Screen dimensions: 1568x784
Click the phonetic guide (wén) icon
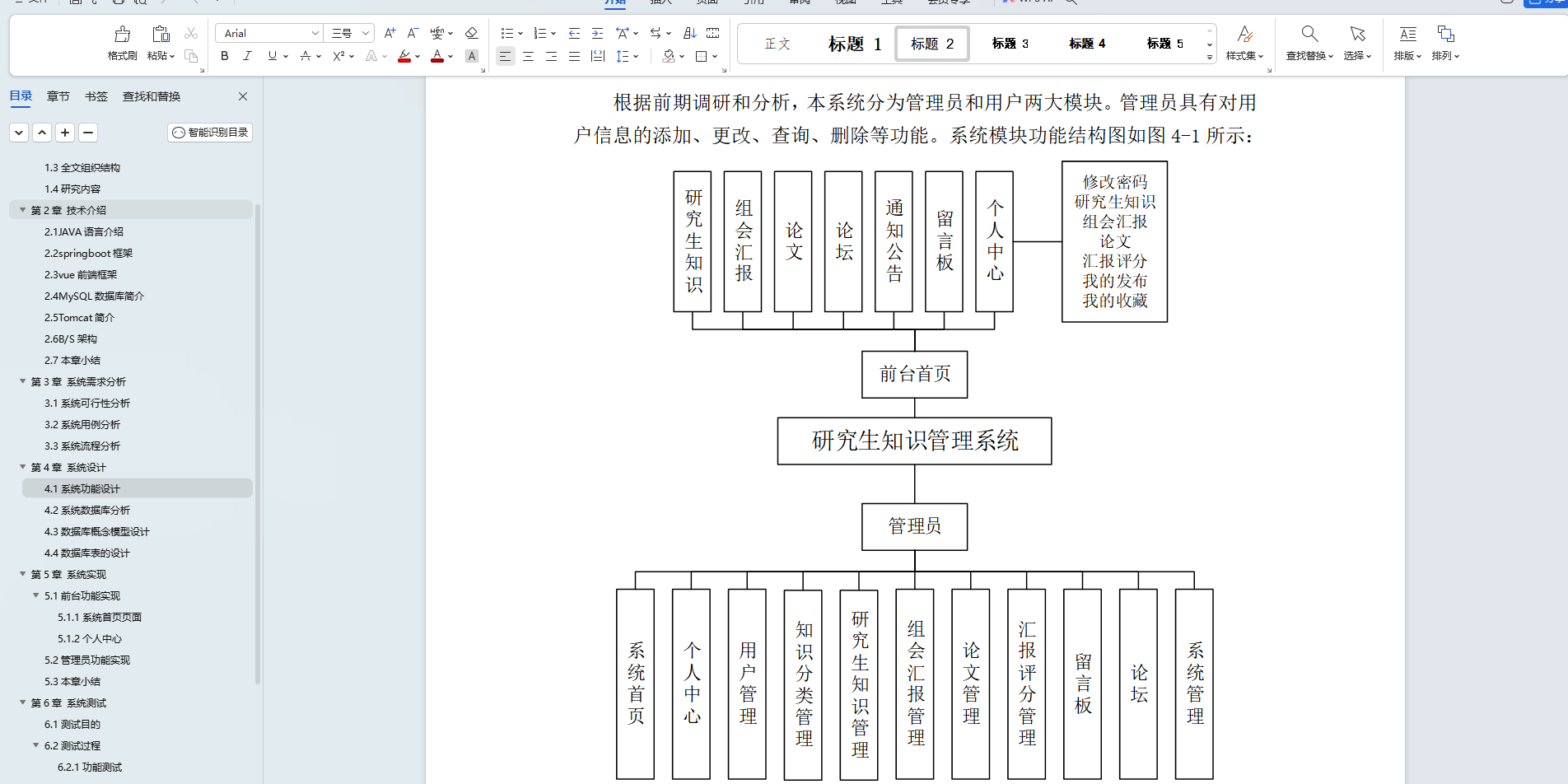[x=437, y=33]
